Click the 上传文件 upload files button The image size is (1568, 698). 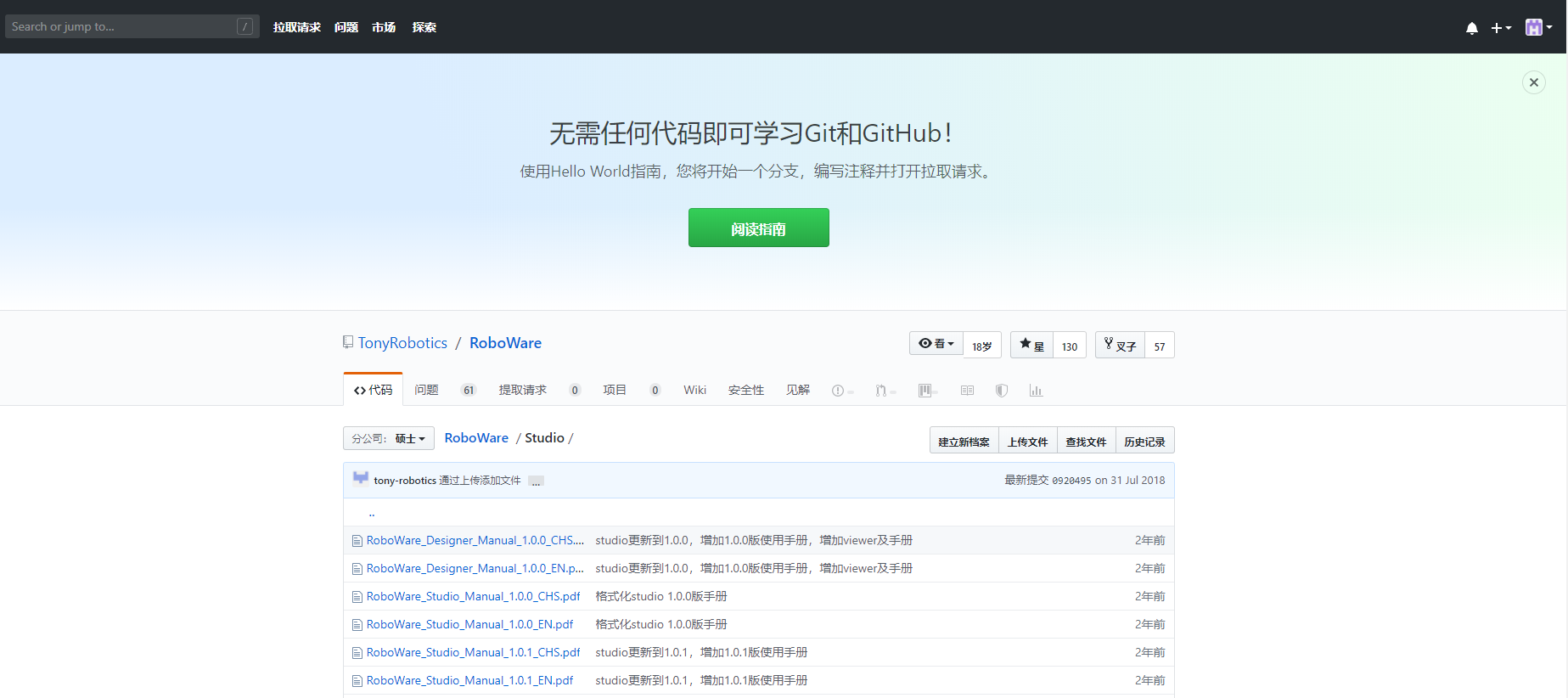tap(1028, 442)
